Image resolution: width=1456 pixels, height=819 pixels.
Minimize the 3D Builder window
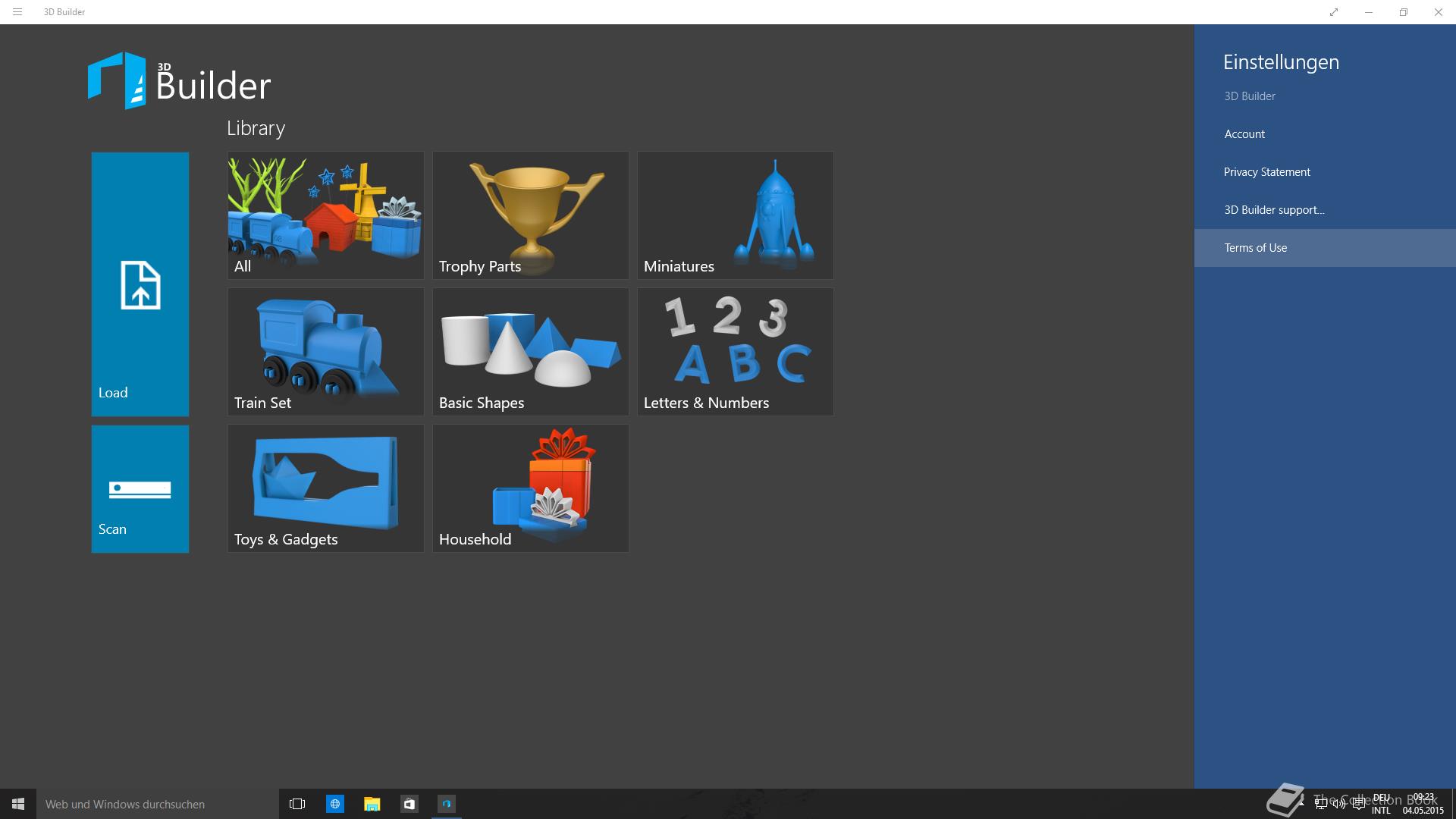(x=1369, y=12)
